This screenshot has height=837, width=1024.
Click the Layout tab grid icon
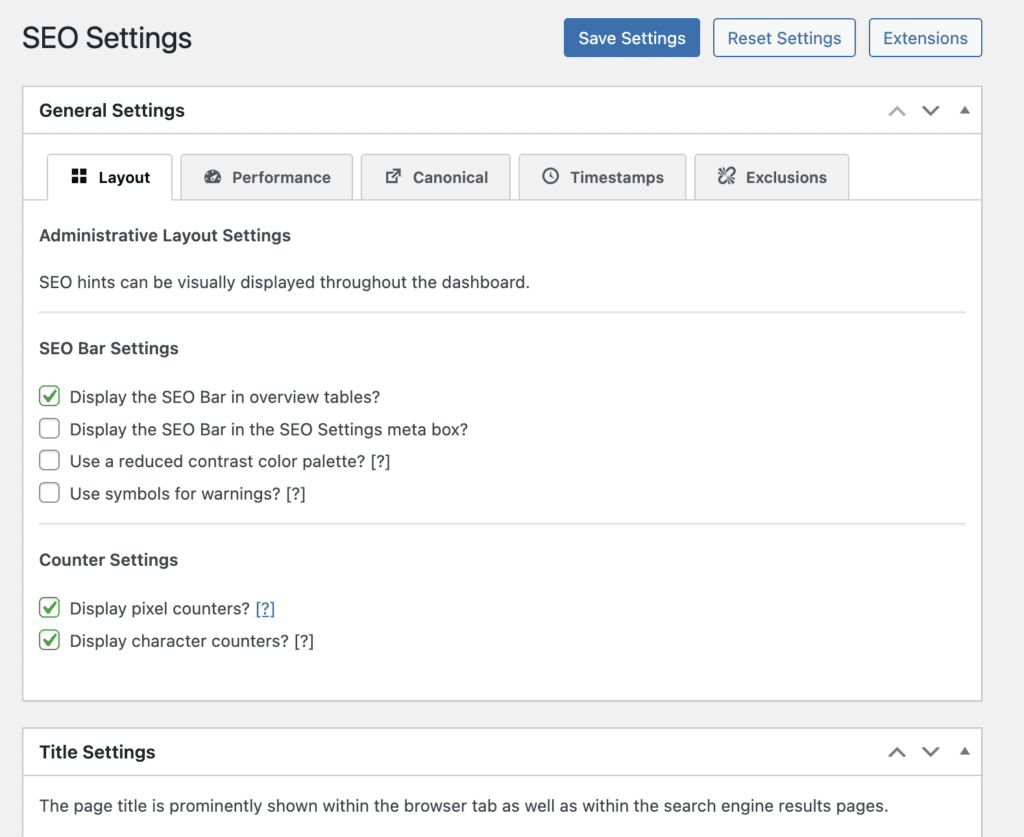tap(79, 176)
